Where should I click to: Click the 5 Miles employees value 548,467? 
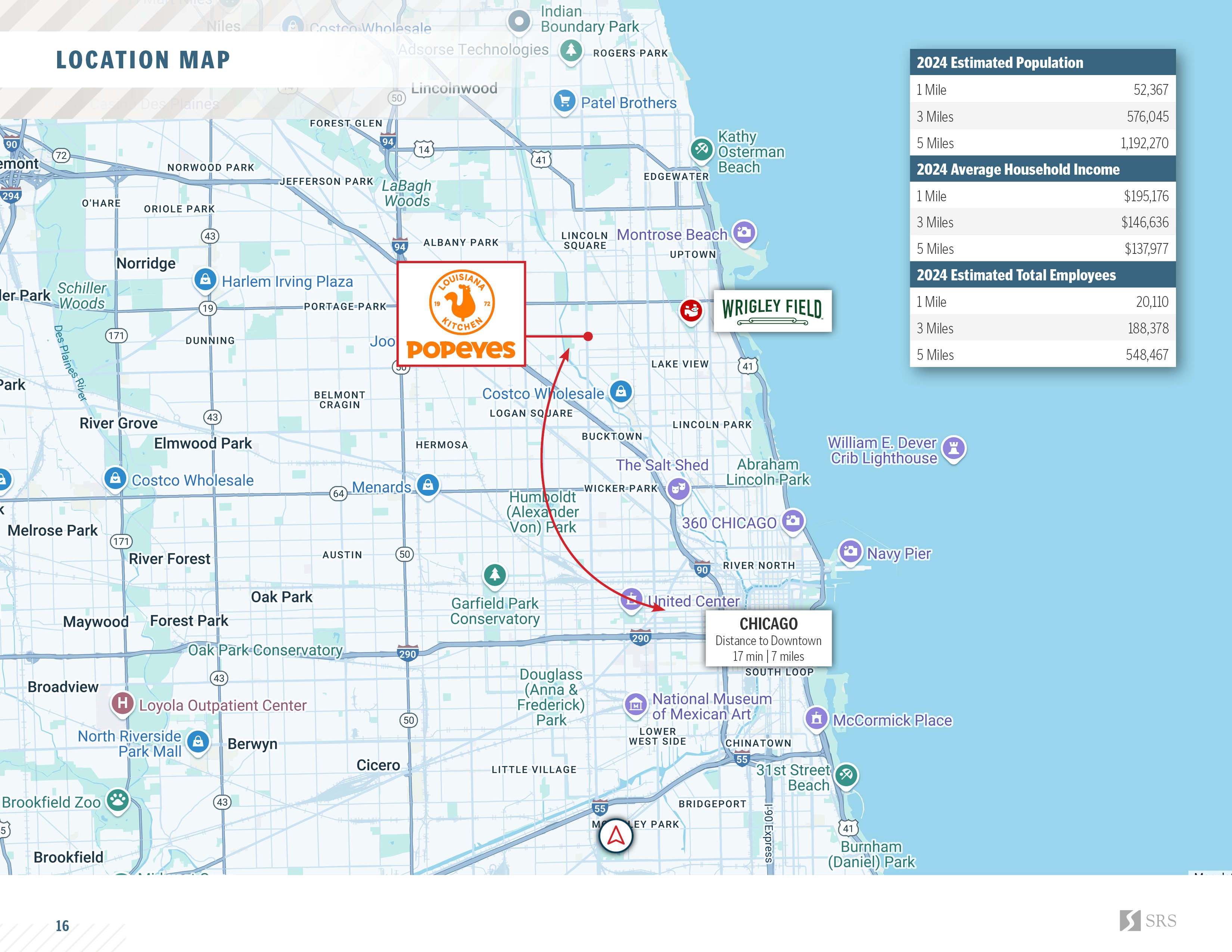1147,355
